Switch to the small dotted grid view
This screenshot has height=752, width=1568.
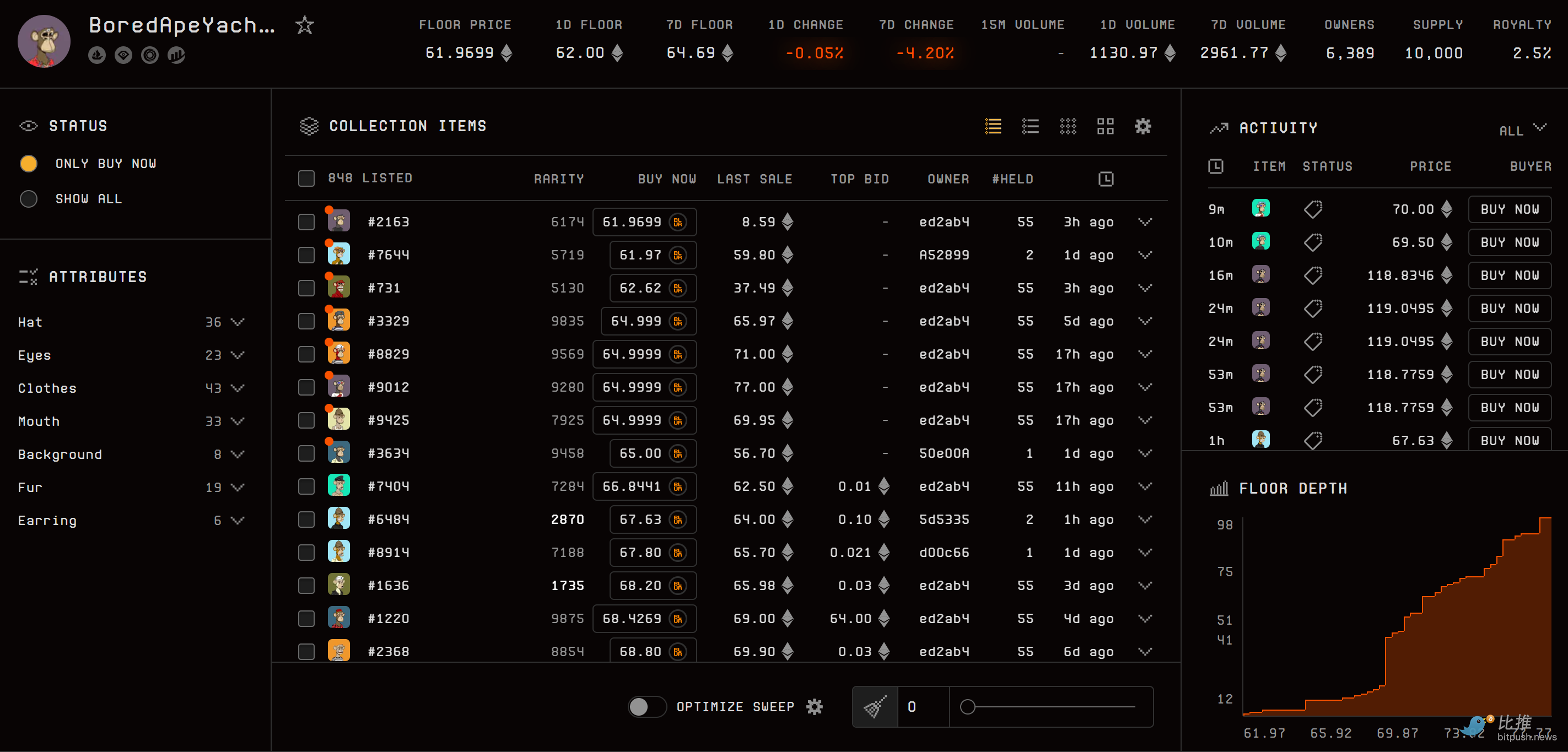[x=1068, y=126]
